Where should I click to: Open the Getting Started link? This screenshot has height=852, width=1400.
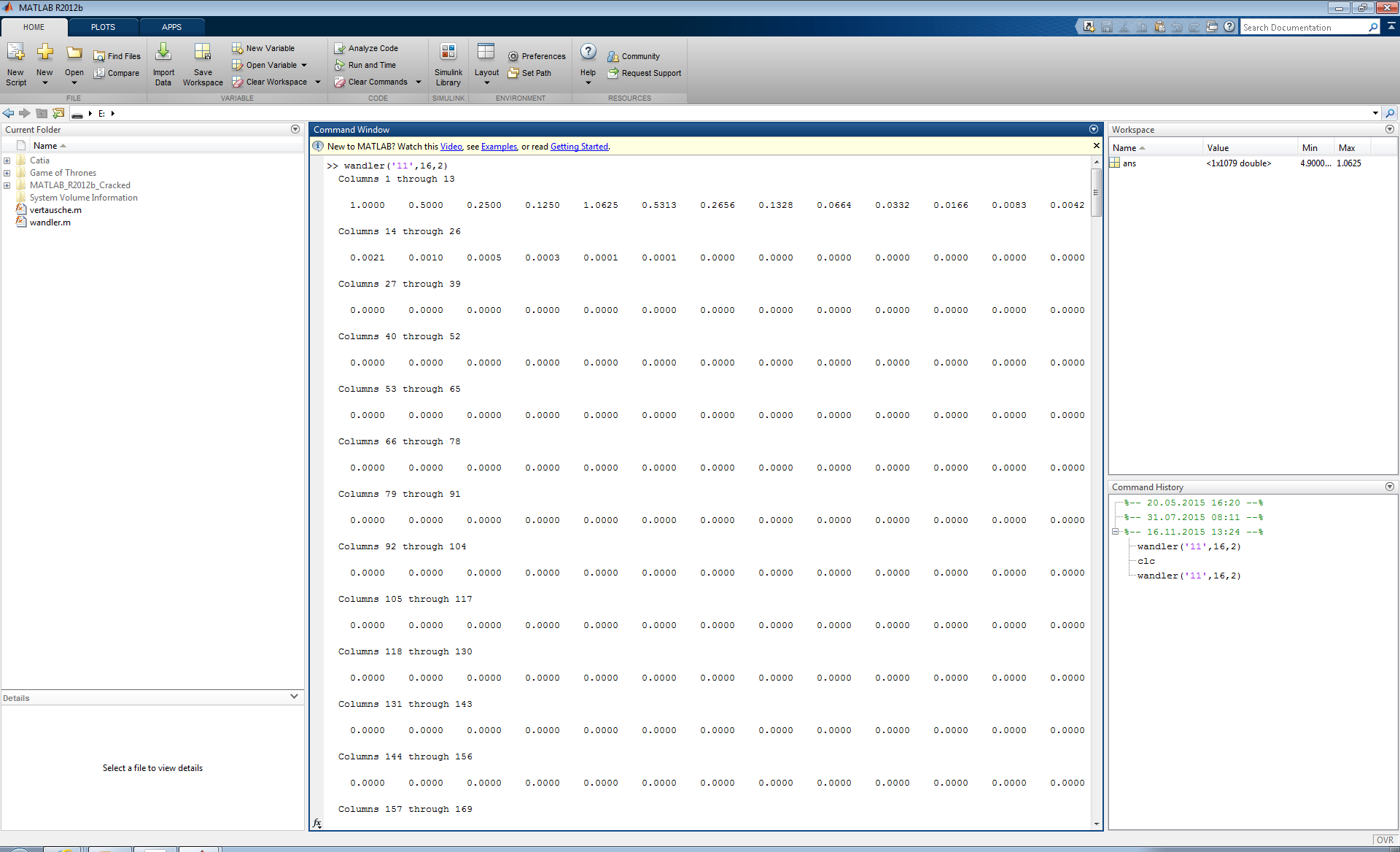pyautogui.click(x=579, y=147)
